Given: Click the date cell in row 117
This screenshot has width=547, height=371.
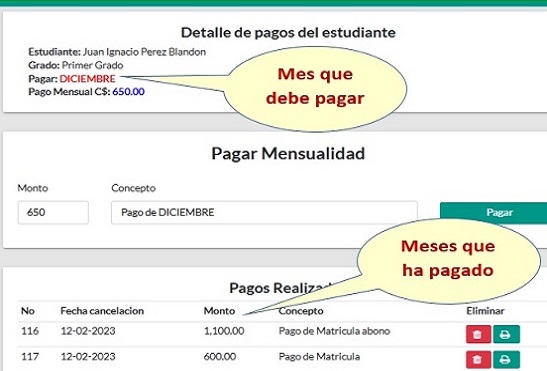Looking at the screenshot, I should [x=88, y=356].
